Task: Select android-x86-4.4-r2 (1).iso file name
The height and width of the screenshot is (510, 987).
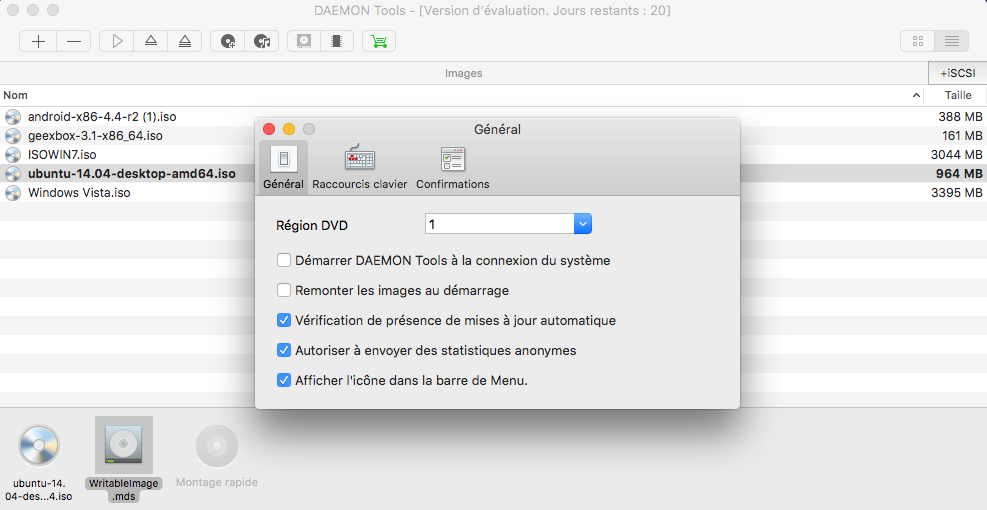Action: click(x=102, y=116)
